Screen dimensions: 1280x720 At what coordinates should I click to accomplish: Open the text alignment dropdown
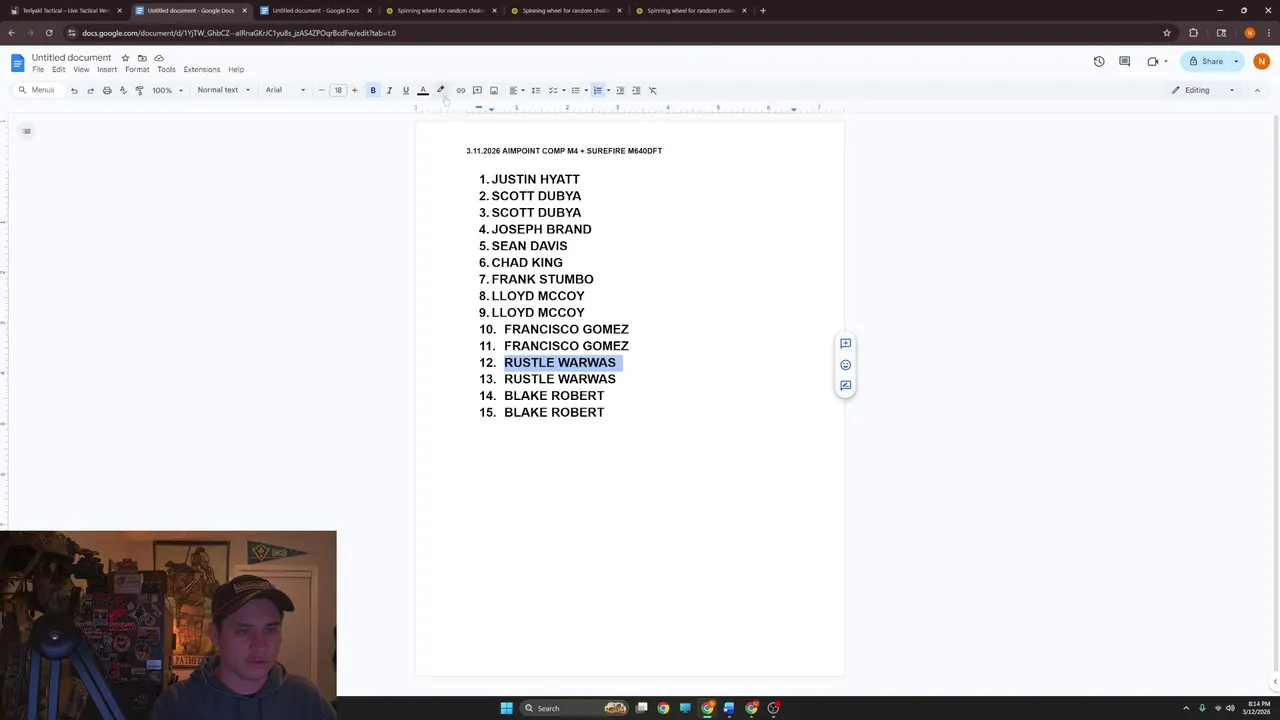tap(516, 90)
